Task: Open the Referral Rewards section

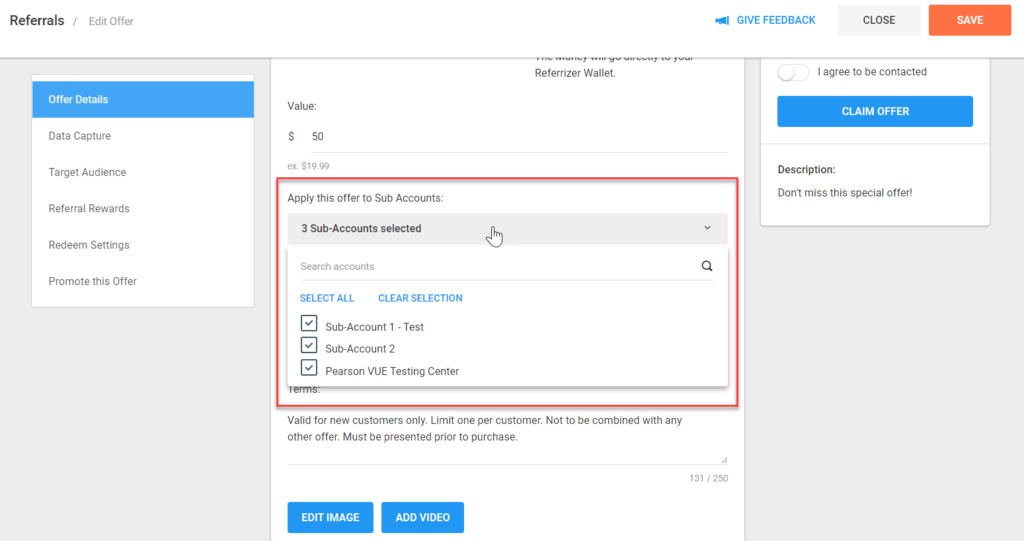Action: coord(89,209)
